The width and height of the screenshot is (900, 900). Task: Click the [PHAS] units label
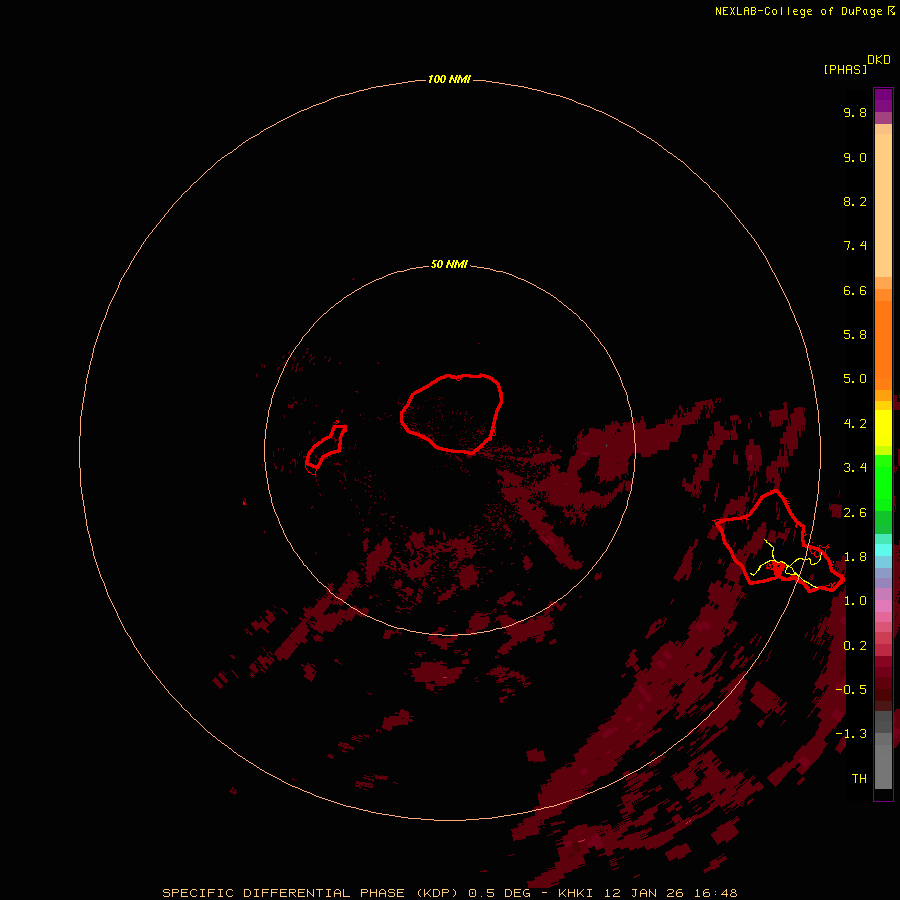coord(844,69)
